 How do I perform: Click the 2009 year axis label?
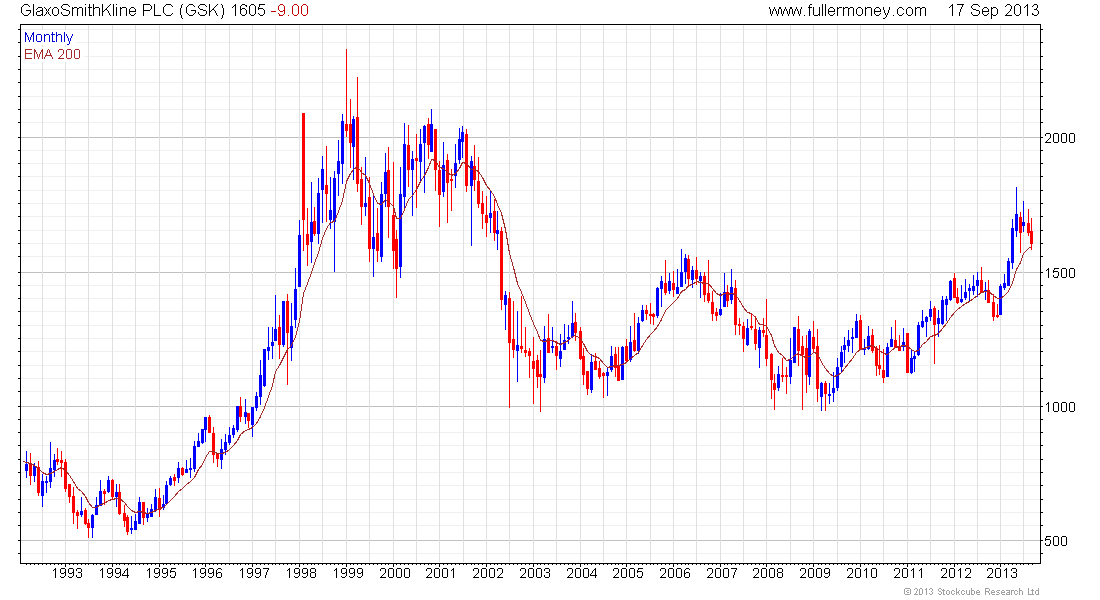pos(815,573)
